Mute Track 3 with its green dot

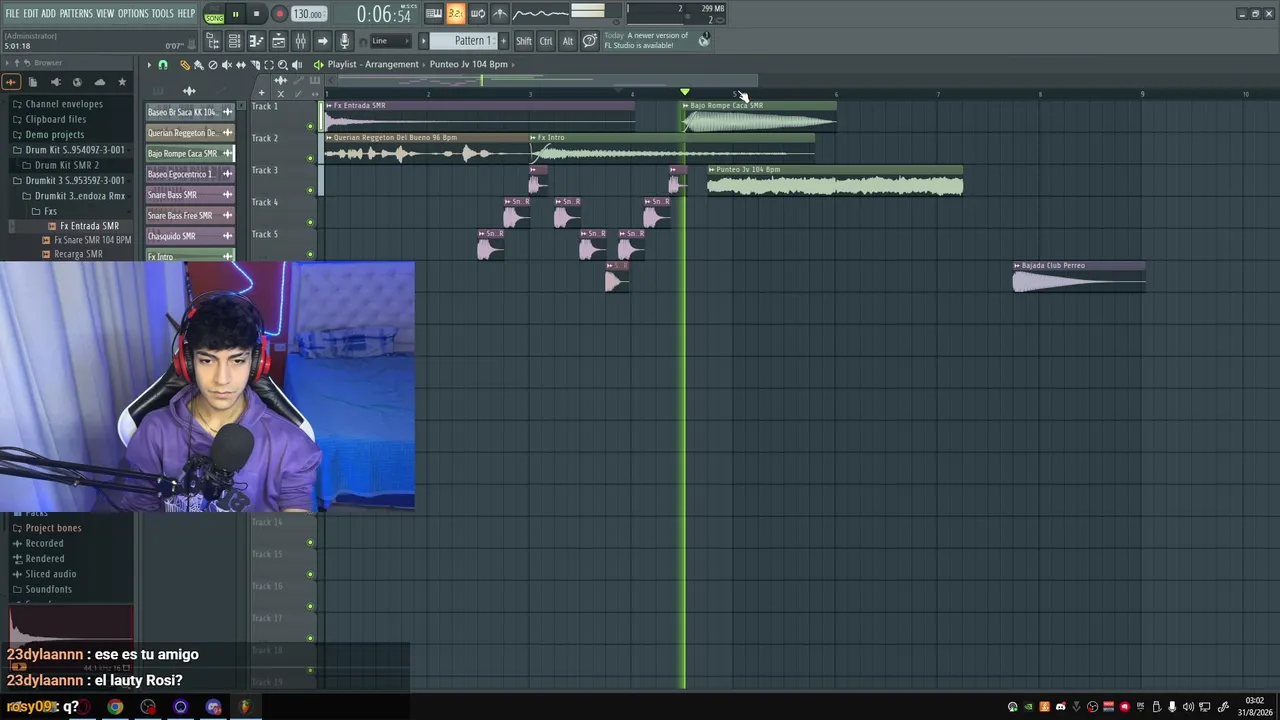click(x=310, y=190)
